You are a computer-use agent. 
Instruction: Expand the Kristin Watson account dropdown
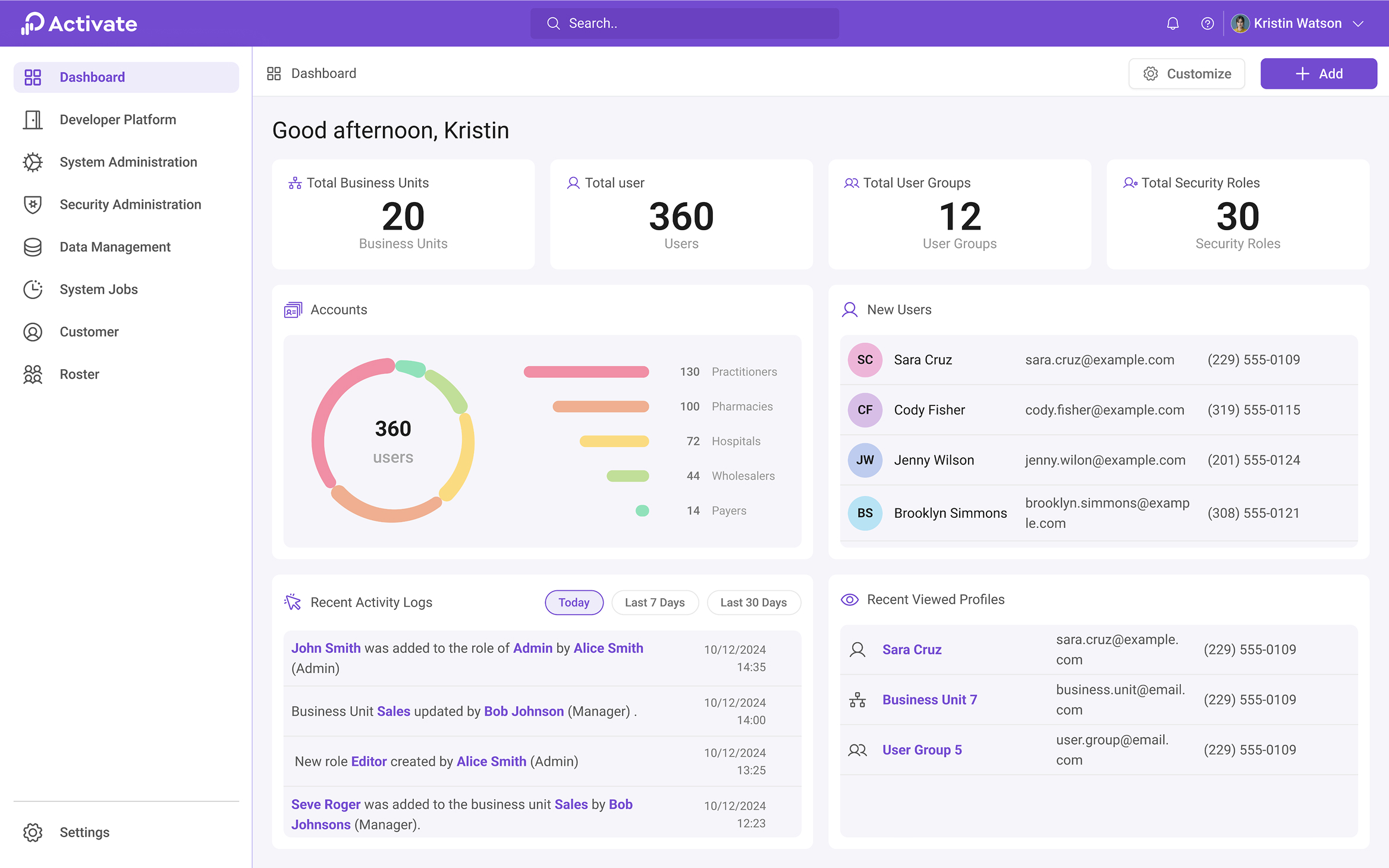pos(1358,24)
